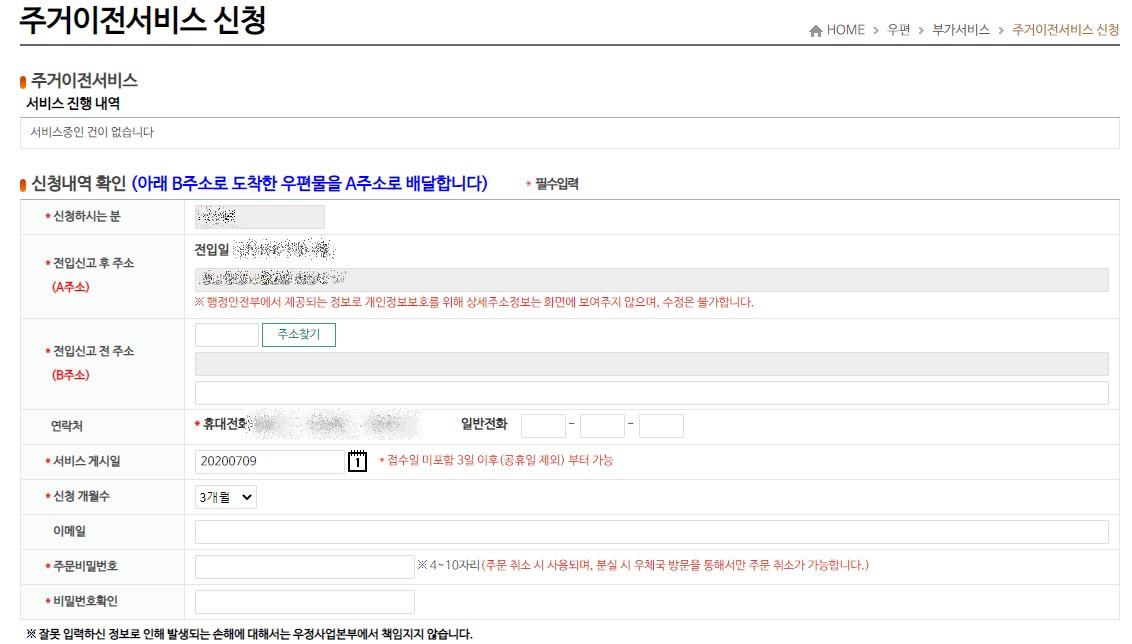
Task: Click first 일반전화 number box
Action: (x=544, y=426)
